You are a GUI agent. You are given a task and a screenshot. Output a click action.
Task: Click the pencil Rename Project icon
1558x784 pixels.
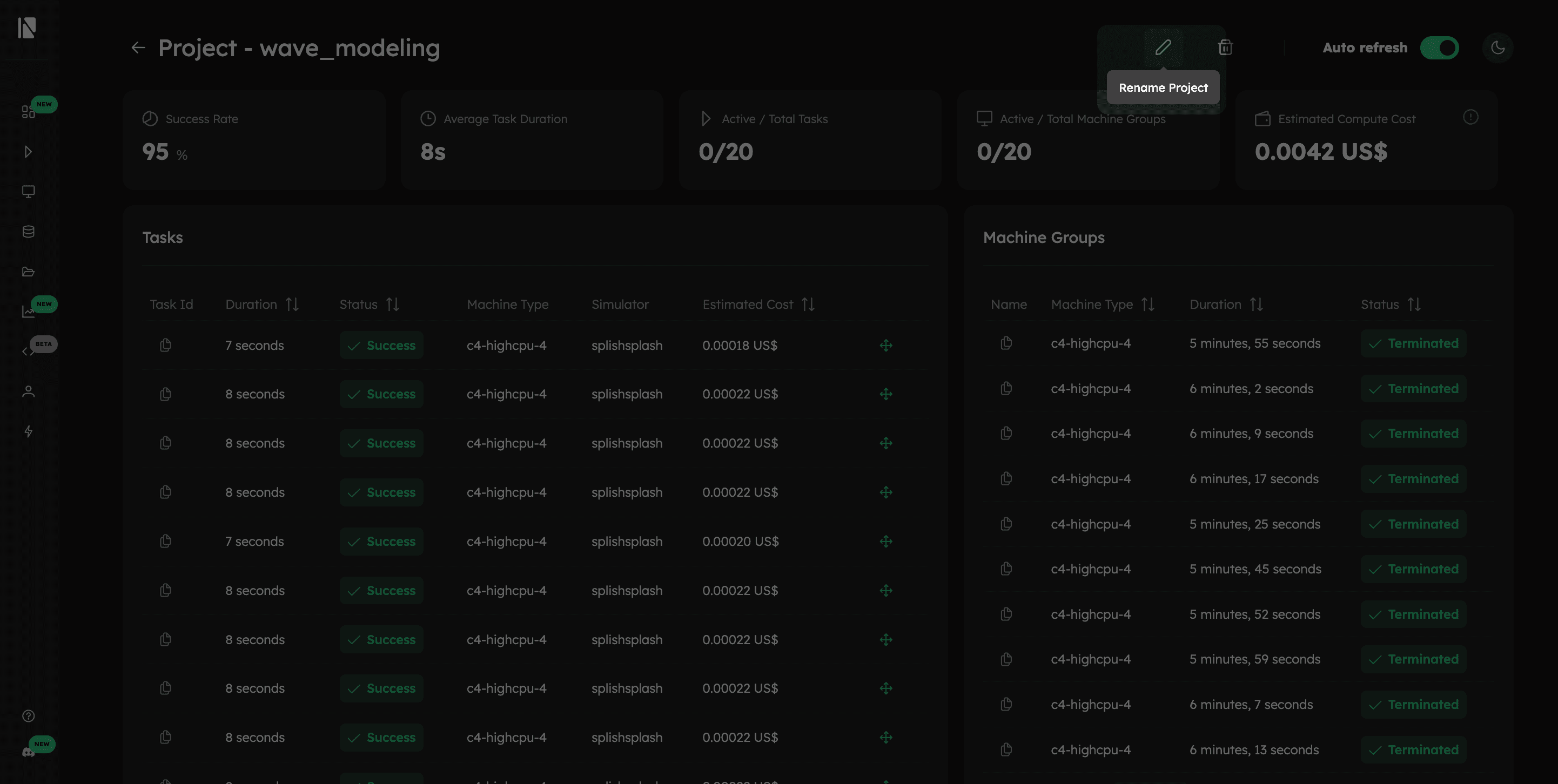(x=1163, y=47)
